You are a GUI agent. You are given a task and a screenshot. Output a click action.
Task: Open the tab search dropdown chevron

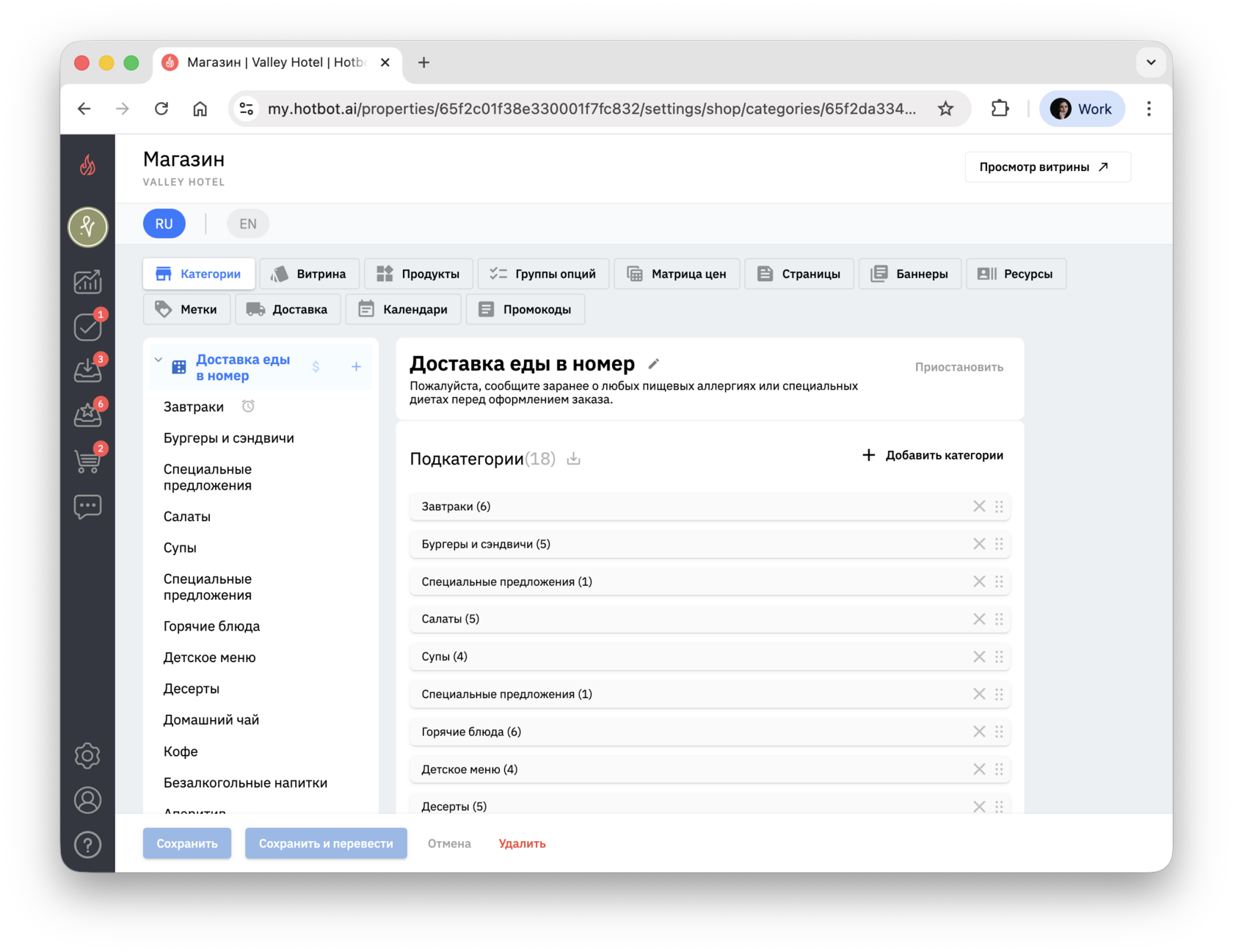(1151, 62)
